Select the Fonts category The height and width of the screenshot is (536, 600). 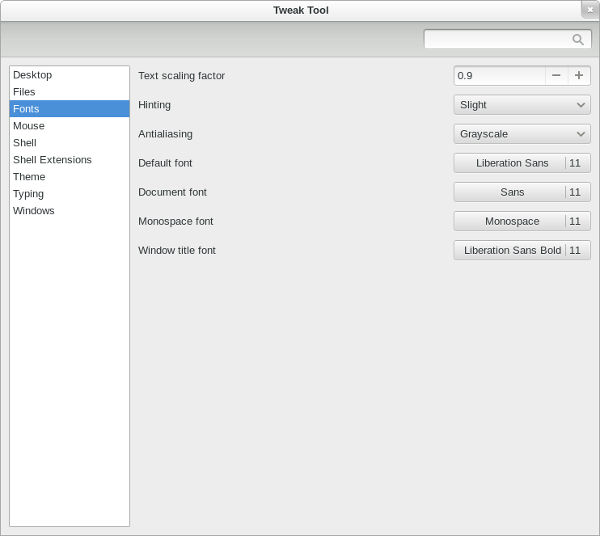point(70,109)
